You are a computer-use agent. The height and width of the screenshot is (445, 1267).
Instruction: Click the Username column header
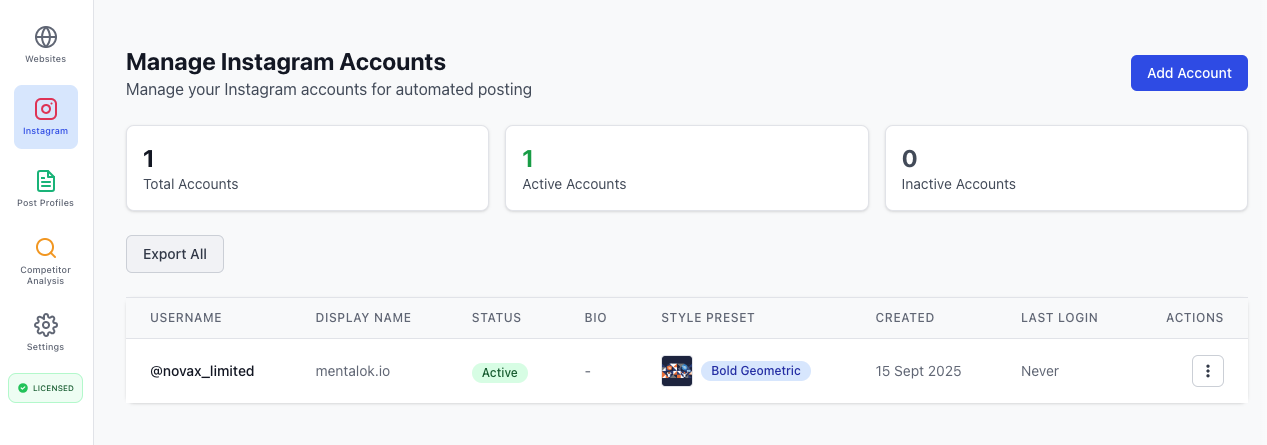pyautogui.click(x=186, y=318)
